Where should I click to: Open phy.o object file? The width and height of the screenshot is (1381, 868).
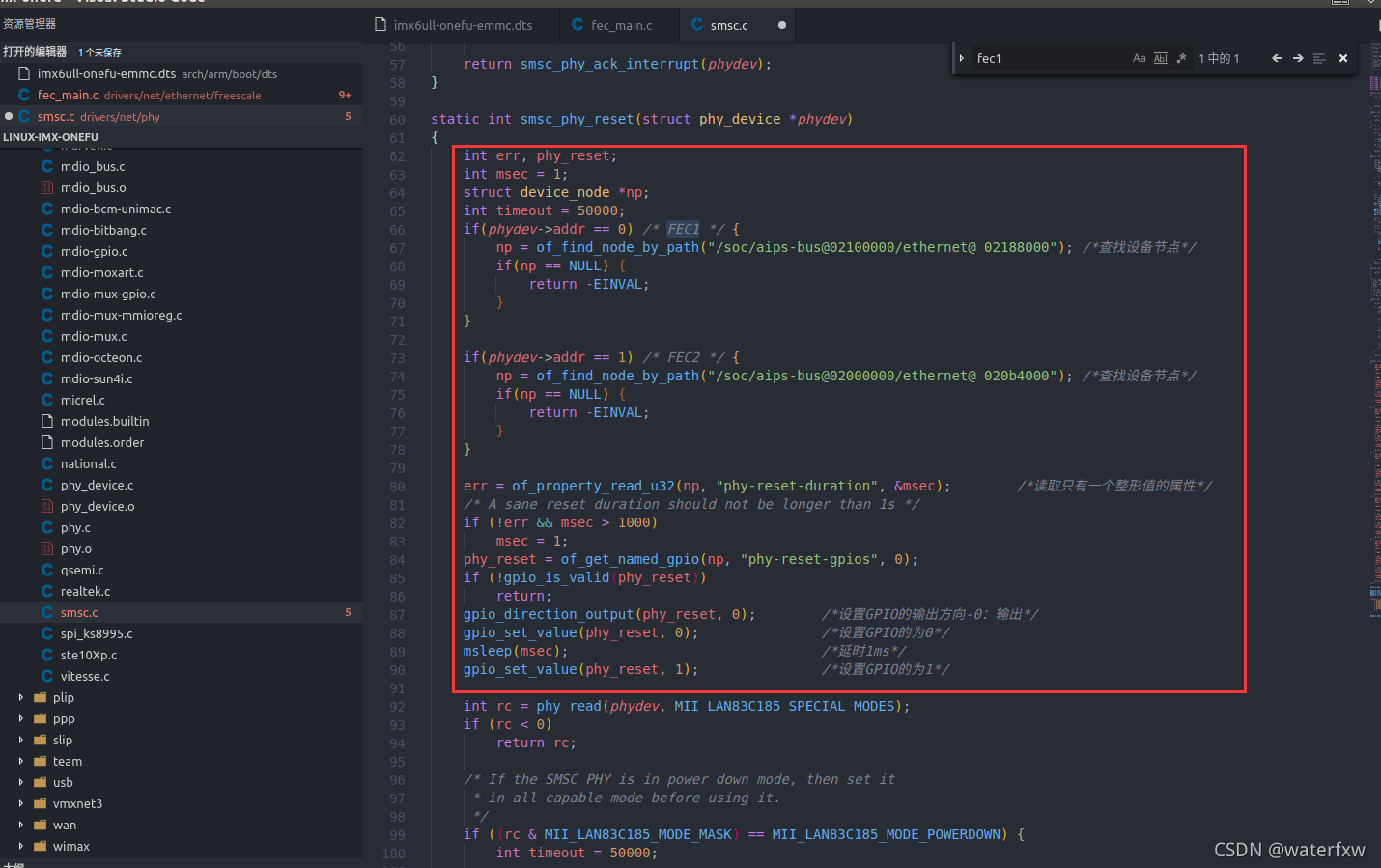[x=182, y=548]
